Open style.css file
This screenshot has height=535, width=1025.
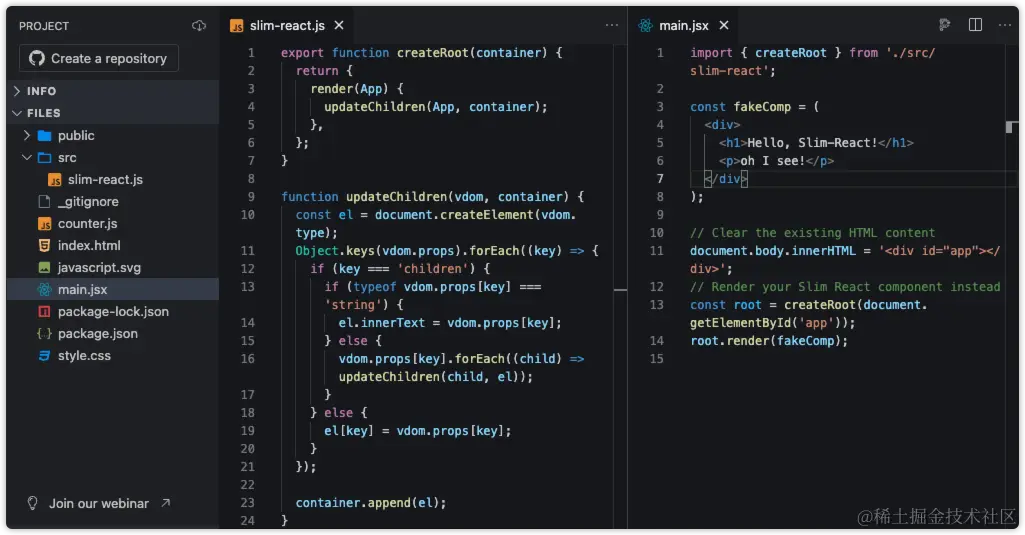(84, 356)
